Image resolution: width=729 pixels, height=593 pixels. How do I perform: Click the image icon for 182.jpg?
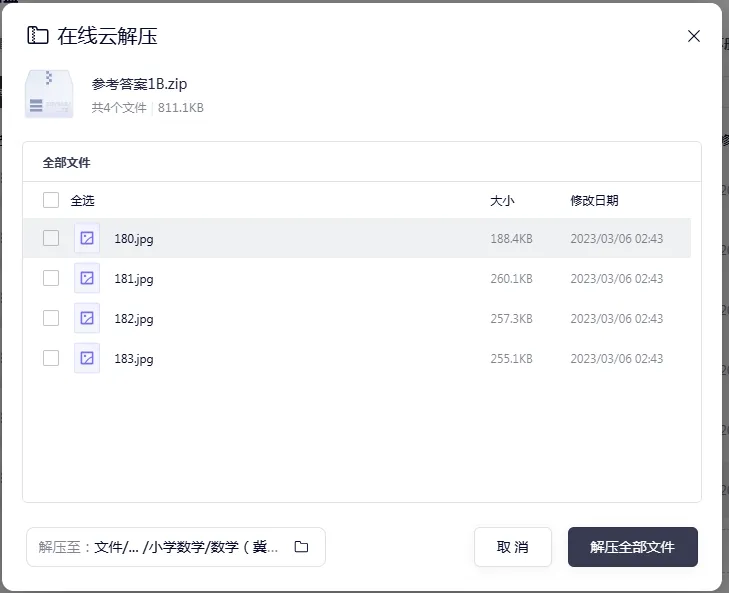tap(87, 318)
